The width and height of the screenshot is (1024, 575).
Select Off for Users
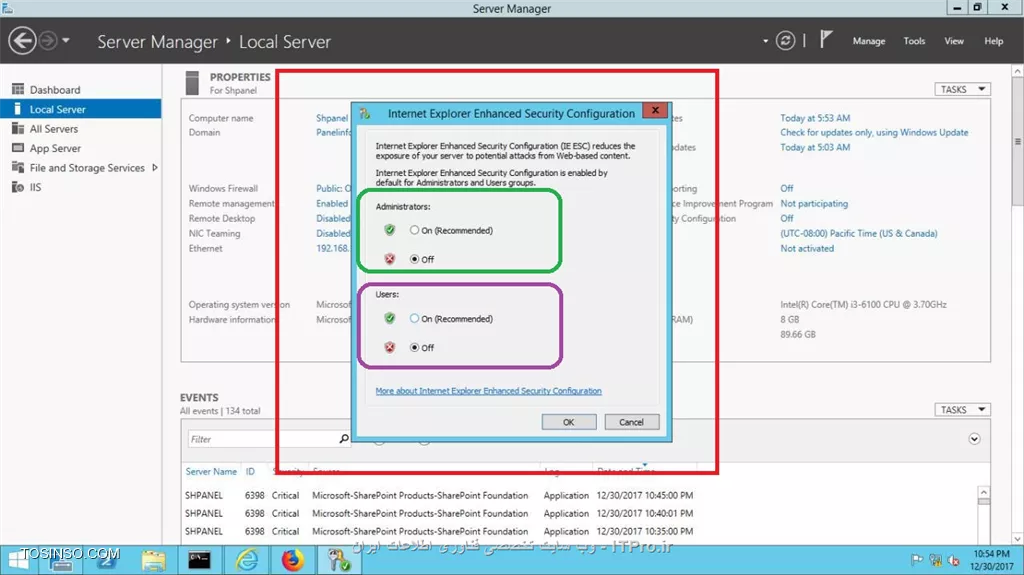[x=414, y=347]
